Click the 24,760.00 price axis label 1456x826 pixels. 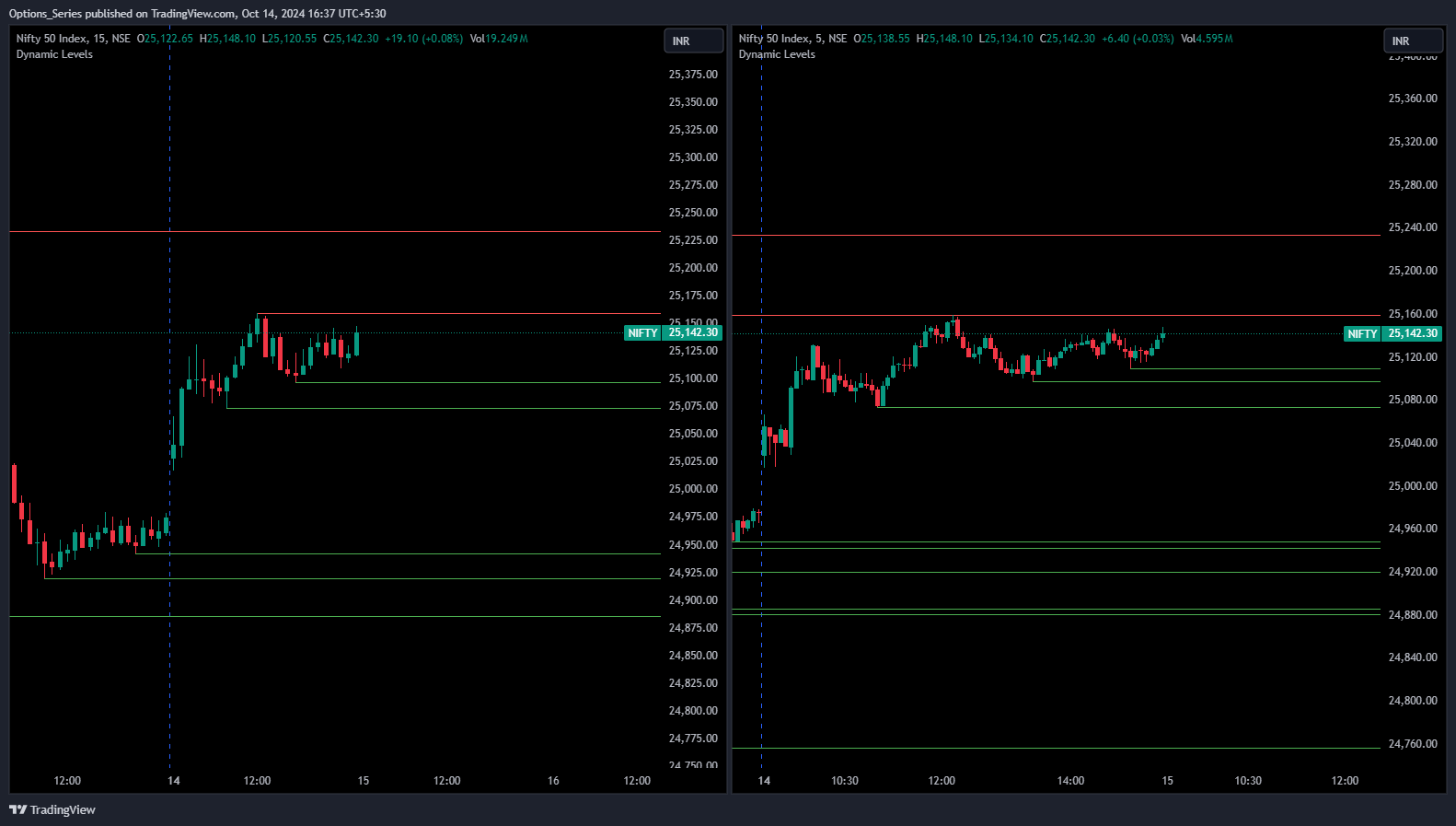click(x=1413, y=744)
